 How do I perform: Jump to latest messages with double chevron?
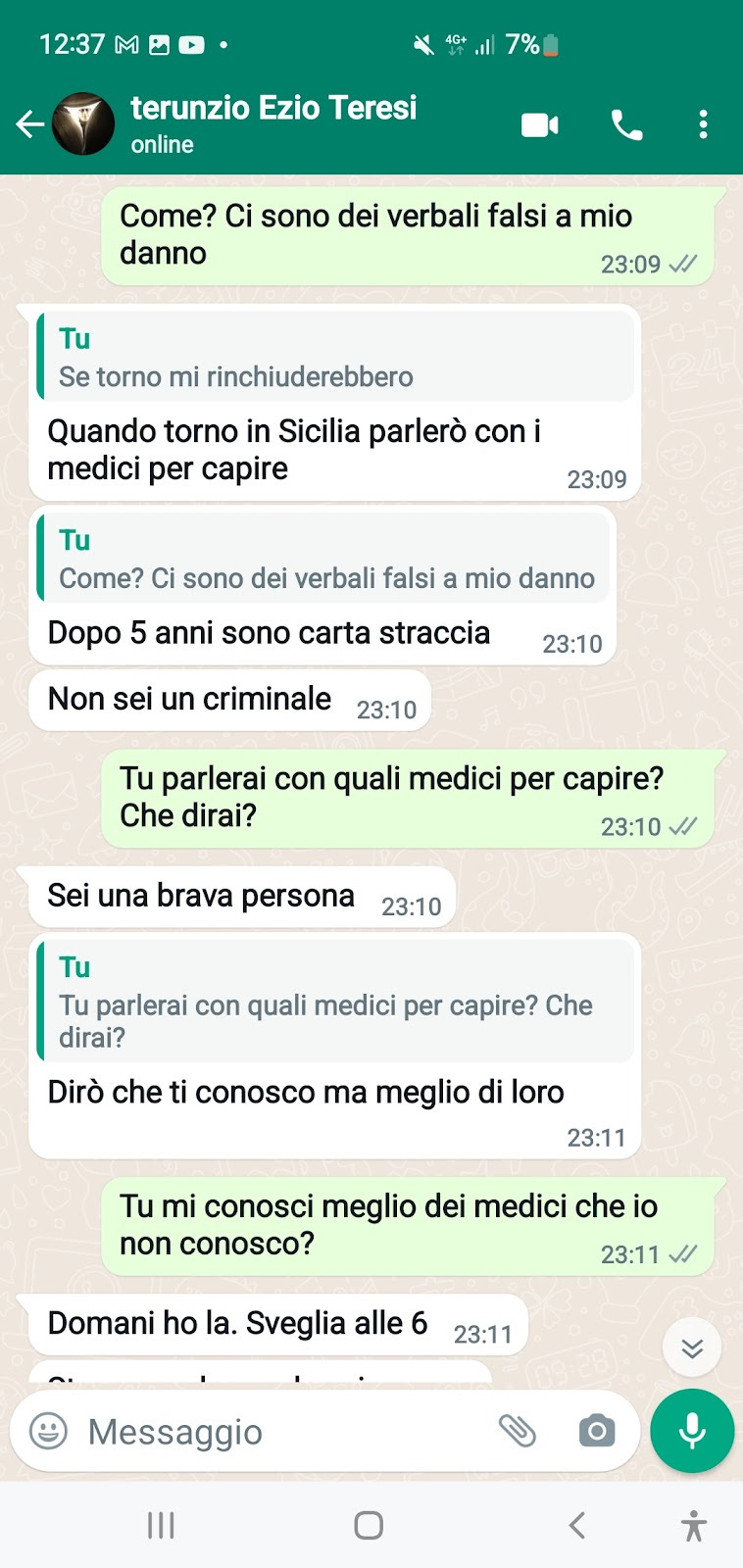pyautogui.click(x=692, y=1348)
